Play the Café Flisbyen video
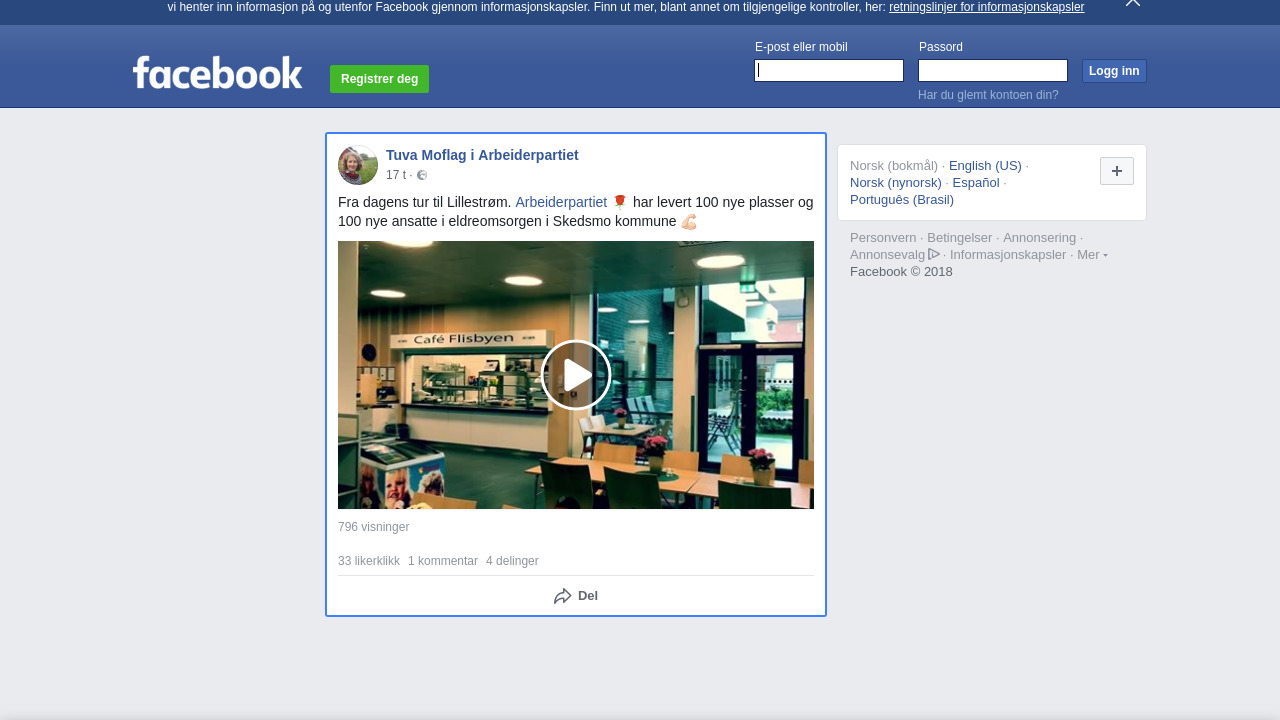The height and width of the screenshot is (720, 1280). [x=576, y=375]
